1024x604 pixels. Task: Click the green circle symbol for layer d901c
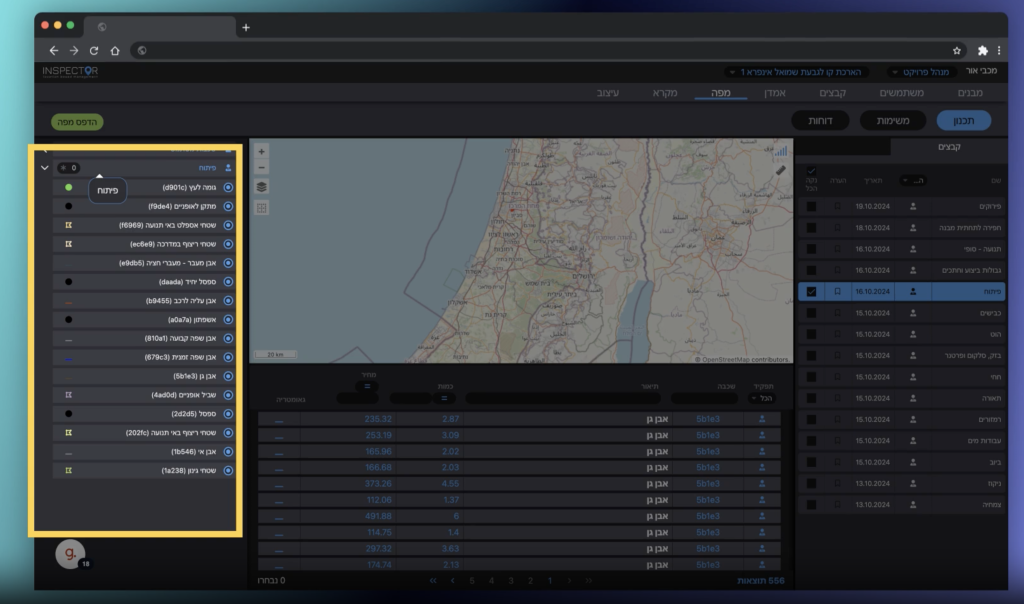click(x=69, y=187)
